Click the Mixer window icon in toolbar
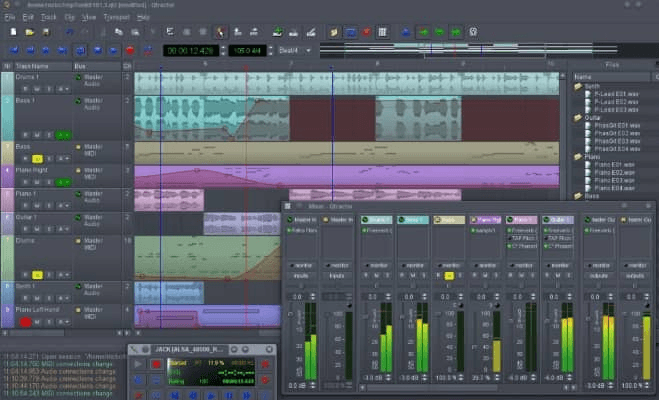 382,32
